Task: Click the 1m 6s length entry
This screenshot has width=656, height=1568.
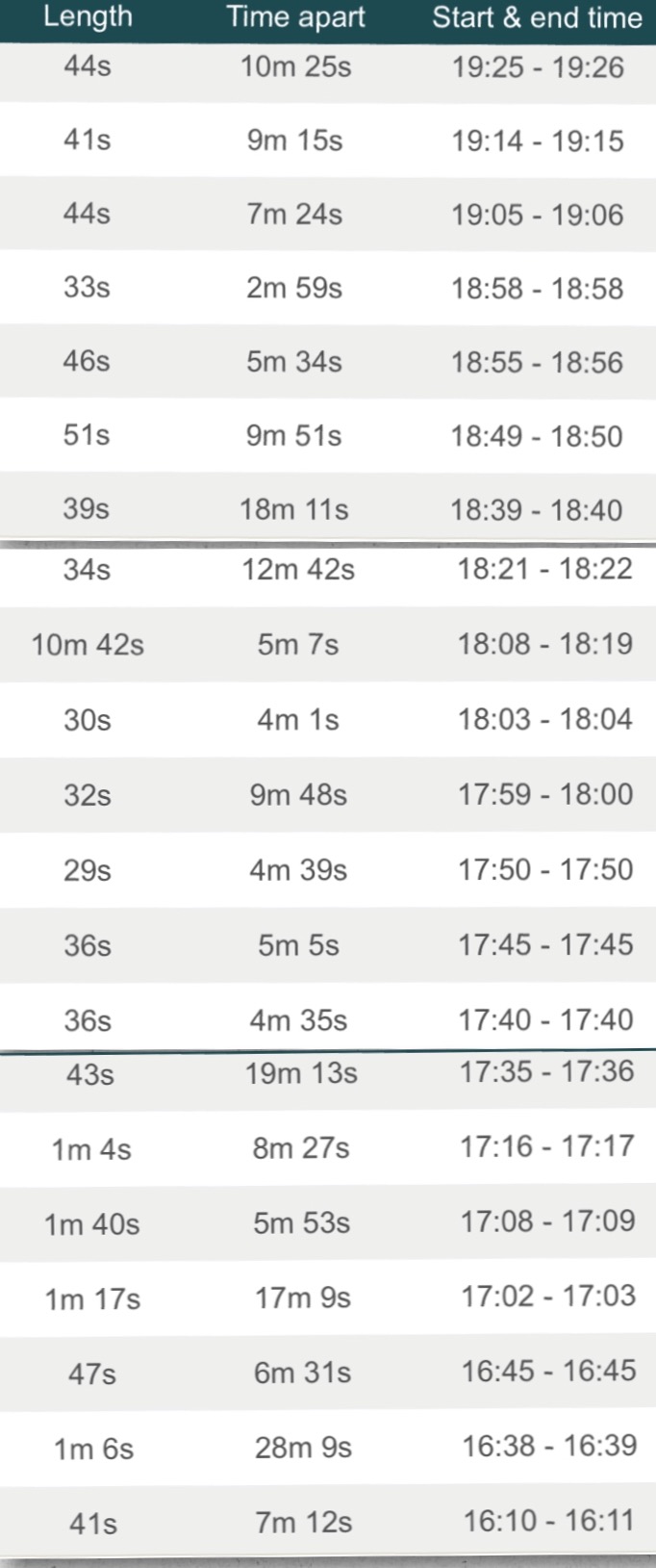Action: coord(93,1449)
